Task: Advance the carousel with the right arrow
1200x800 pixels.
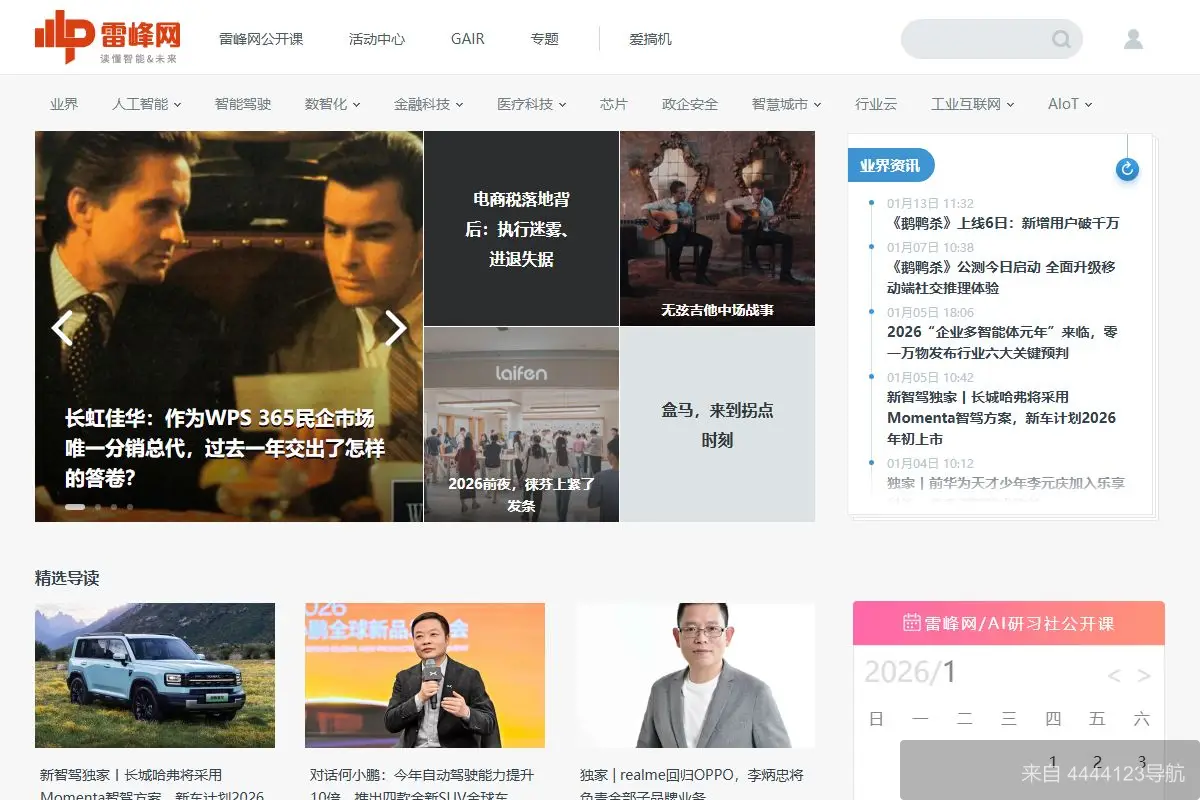Action: pyautogui.click(x=396, y=327)
